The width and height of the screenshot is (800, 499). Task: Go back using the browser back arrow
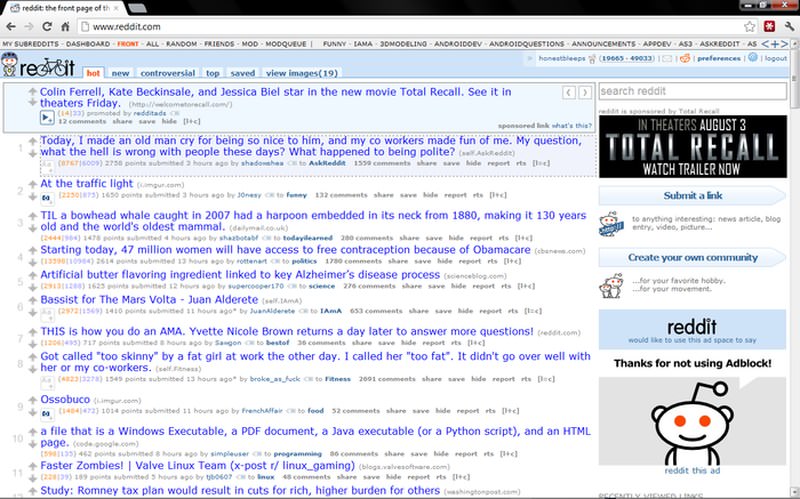pyautogui.click(x=11, y=27)
